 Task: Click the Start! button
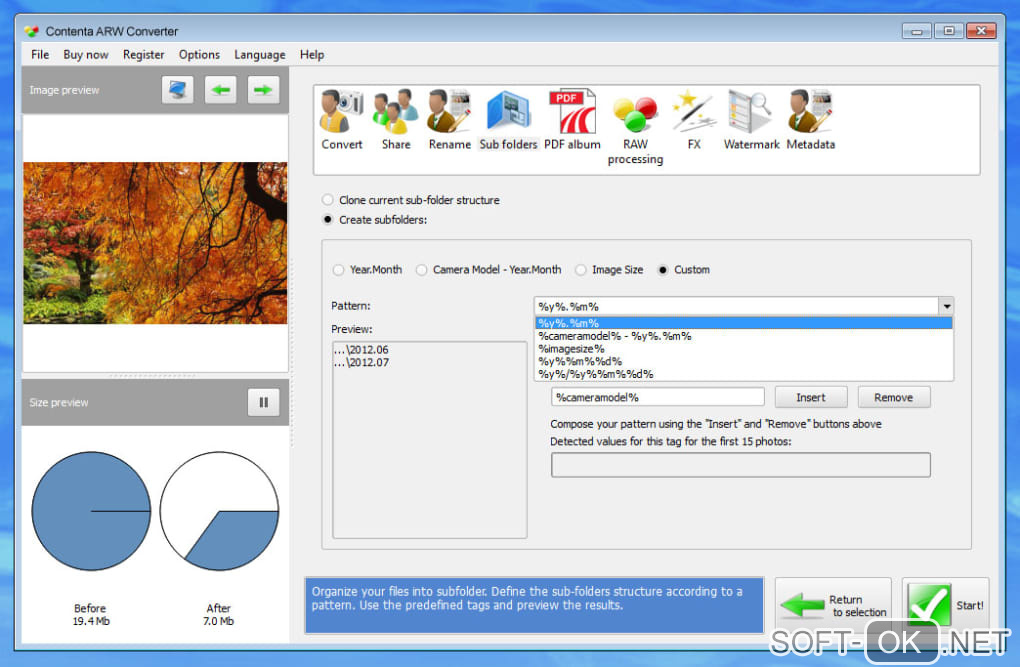(x=946, y=605)
